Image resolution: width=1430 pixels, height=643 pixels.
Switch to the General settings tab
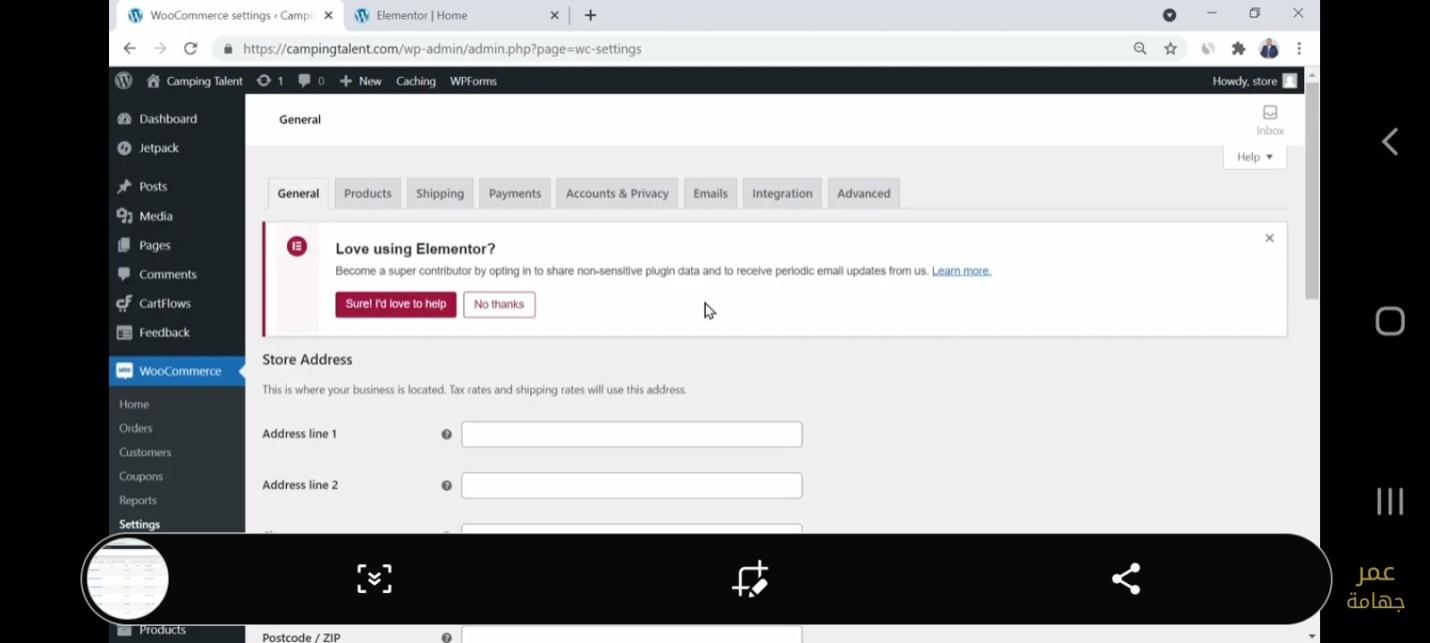point(298,194)
